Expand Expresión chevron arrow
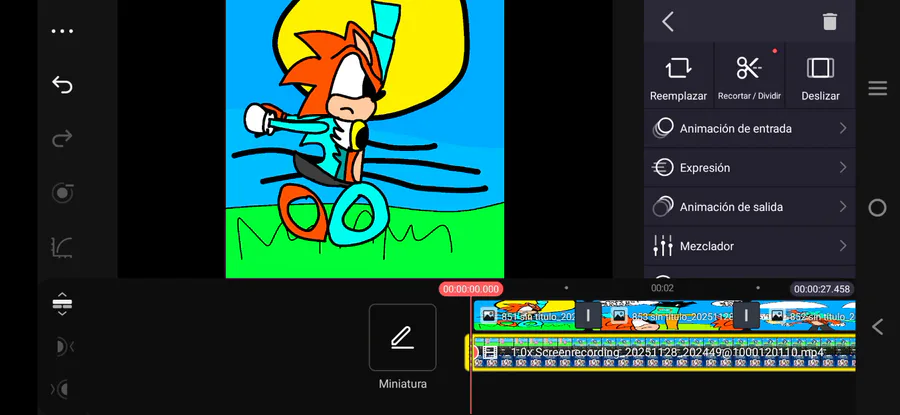Screen dimensions: 900x415 click(x=843, y=168)
